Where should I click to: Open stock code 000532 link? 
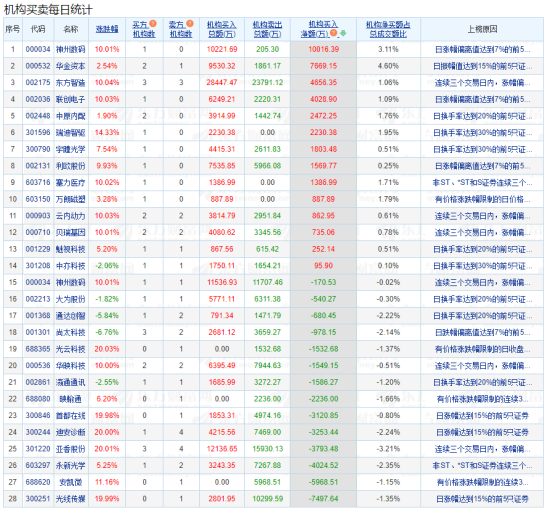[38, 66]
